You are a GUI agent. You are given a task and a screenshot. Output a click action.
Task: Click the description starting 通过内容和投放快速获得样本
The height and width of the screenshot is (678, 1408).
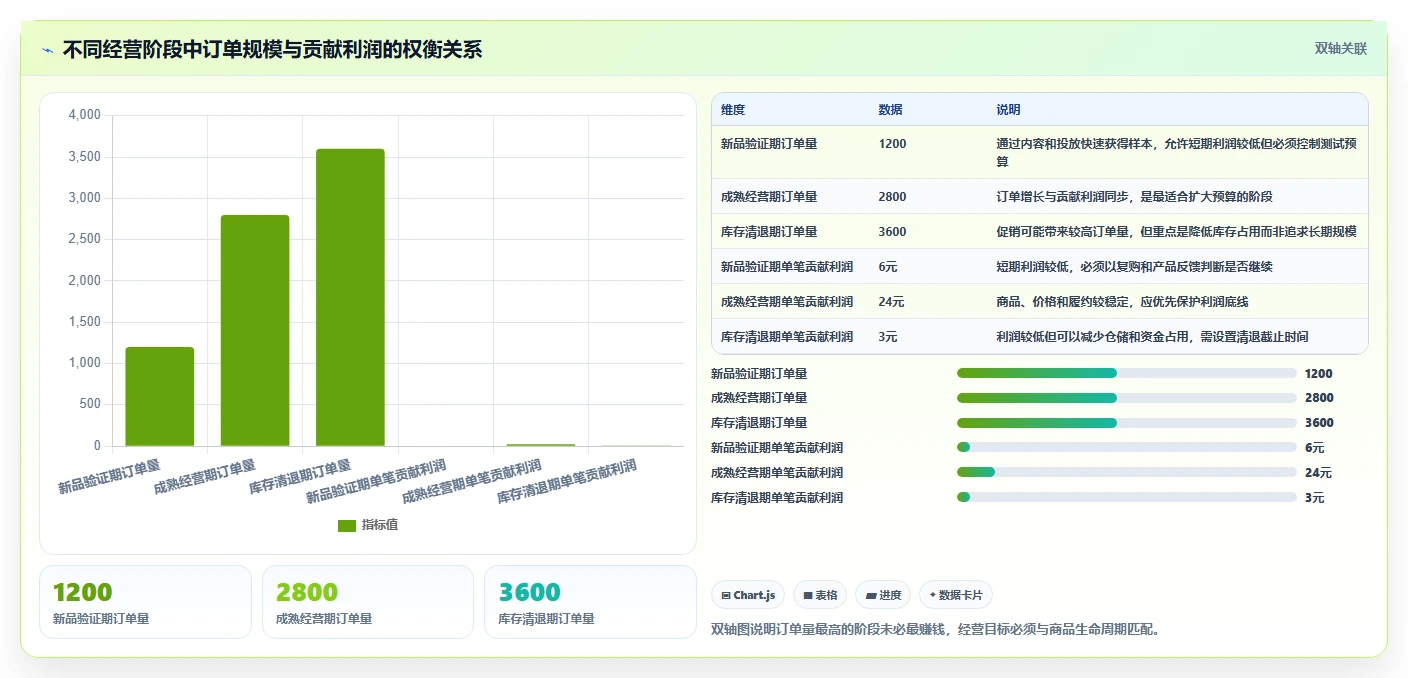pyautogui.click(x=1176, y=152)
